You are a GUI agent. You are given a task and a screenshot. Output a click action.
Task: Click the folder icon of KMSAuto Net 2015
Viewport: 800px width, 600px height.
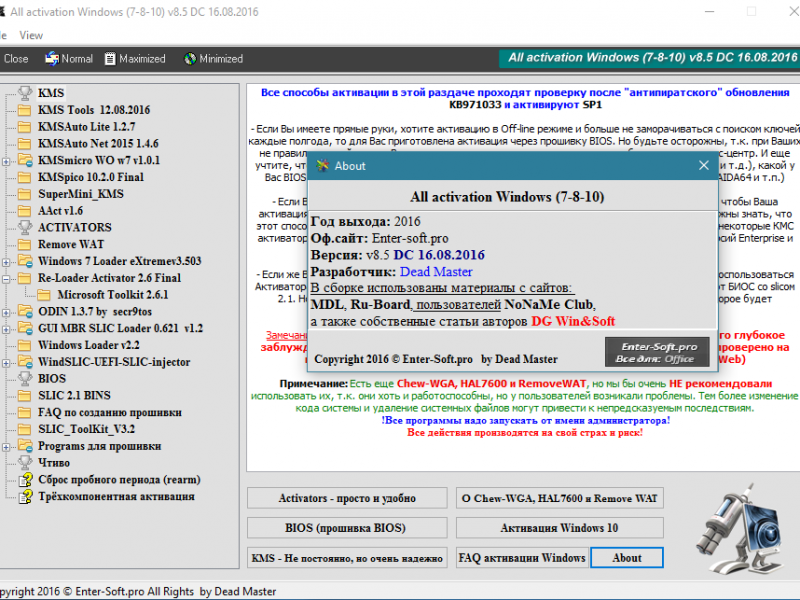coord(24,143)
